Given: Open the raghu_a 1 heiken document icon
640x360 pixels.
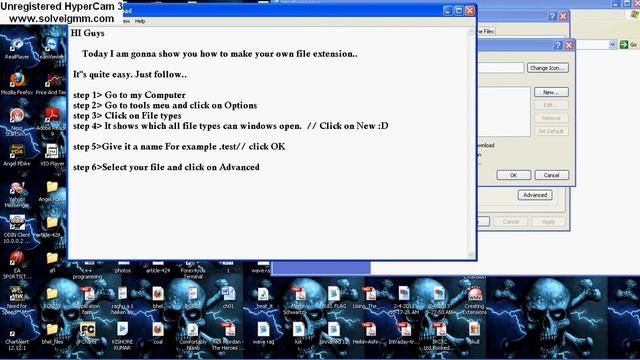Looking at the screenshot, I should (x=122, y=294).
